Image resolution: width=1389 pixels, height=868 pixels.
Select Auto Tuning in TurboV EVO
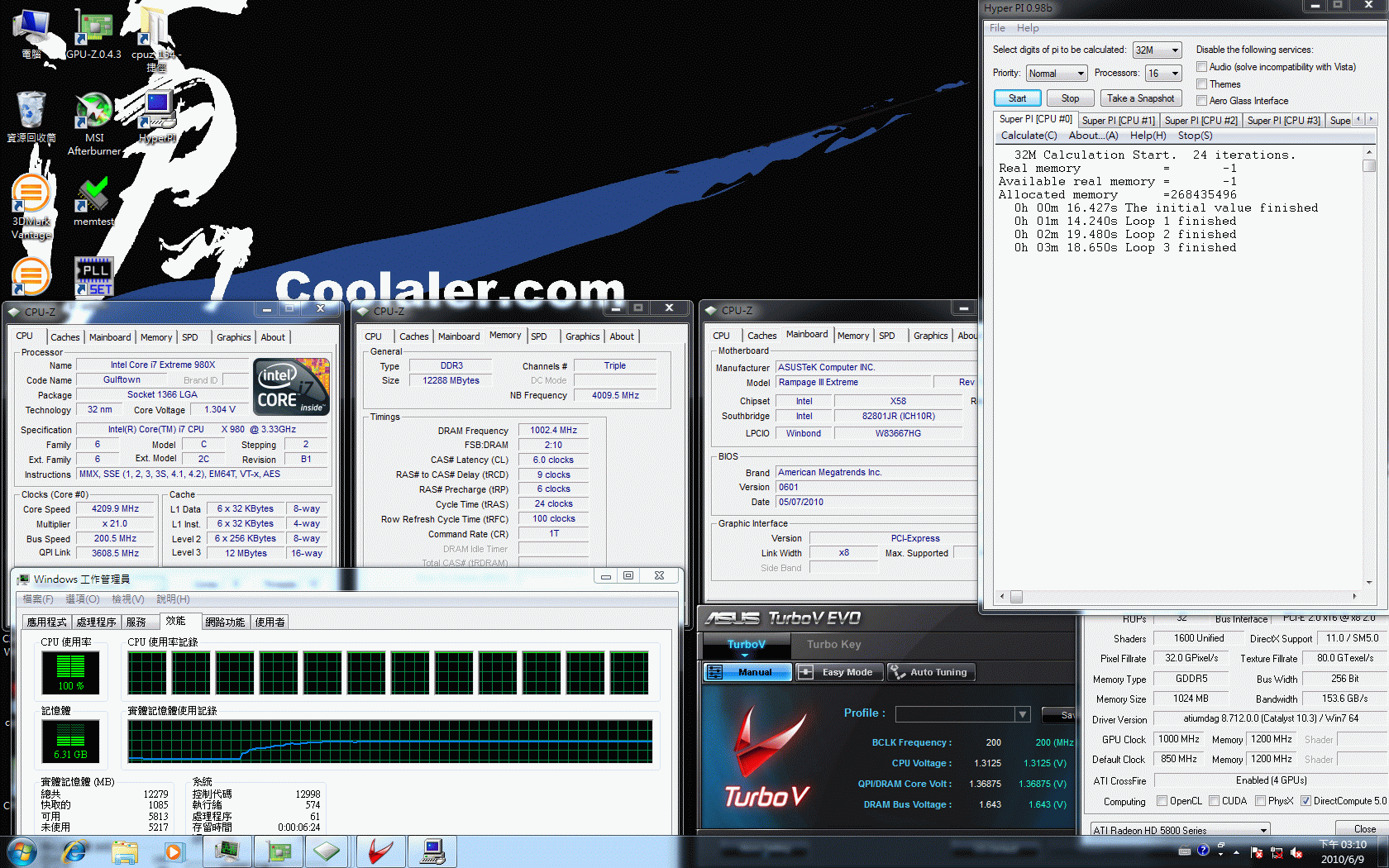coord(931,672)
